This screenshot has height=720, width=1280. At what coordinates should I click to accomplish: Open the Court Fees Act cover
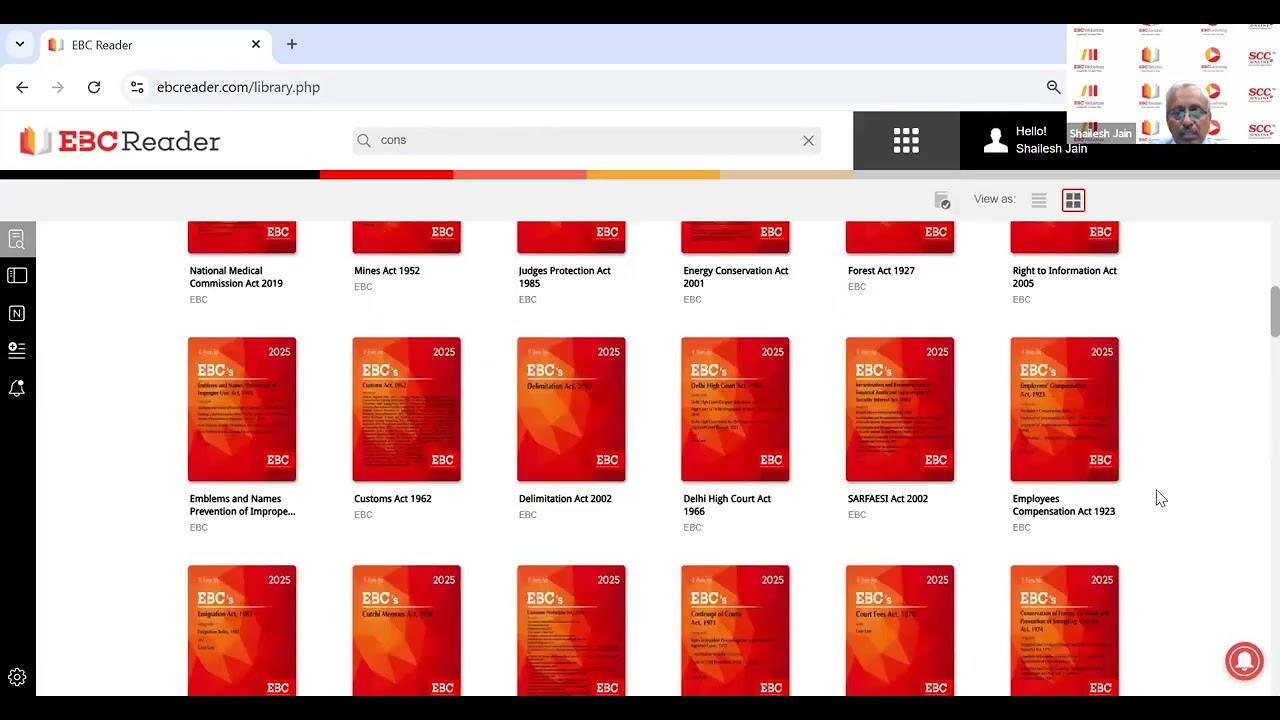(900, 630)
